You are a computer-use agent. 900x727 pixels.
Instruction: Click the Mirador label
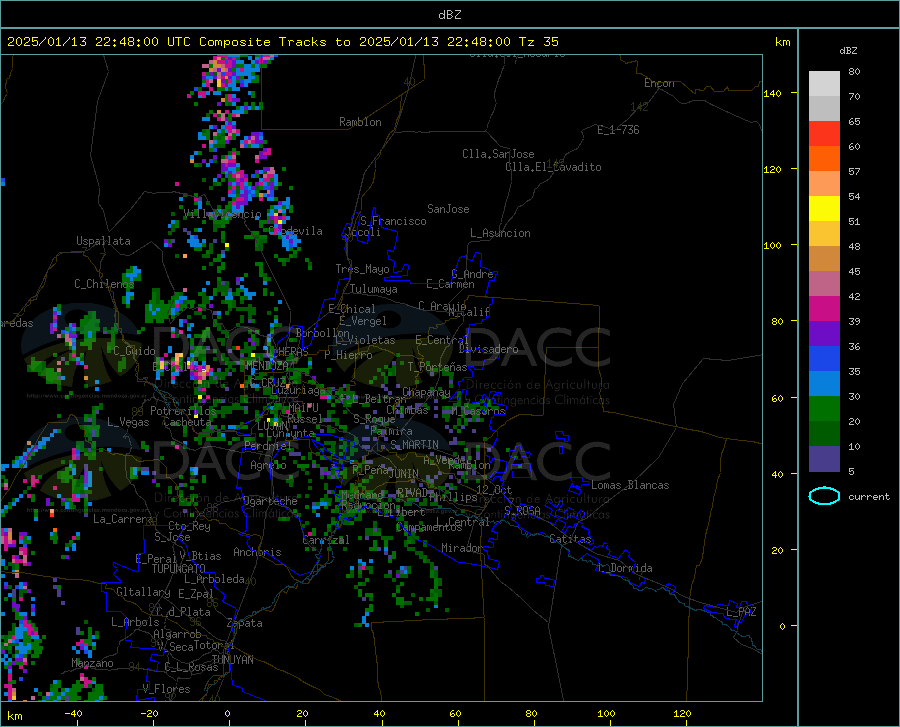(x=462, y=548)
